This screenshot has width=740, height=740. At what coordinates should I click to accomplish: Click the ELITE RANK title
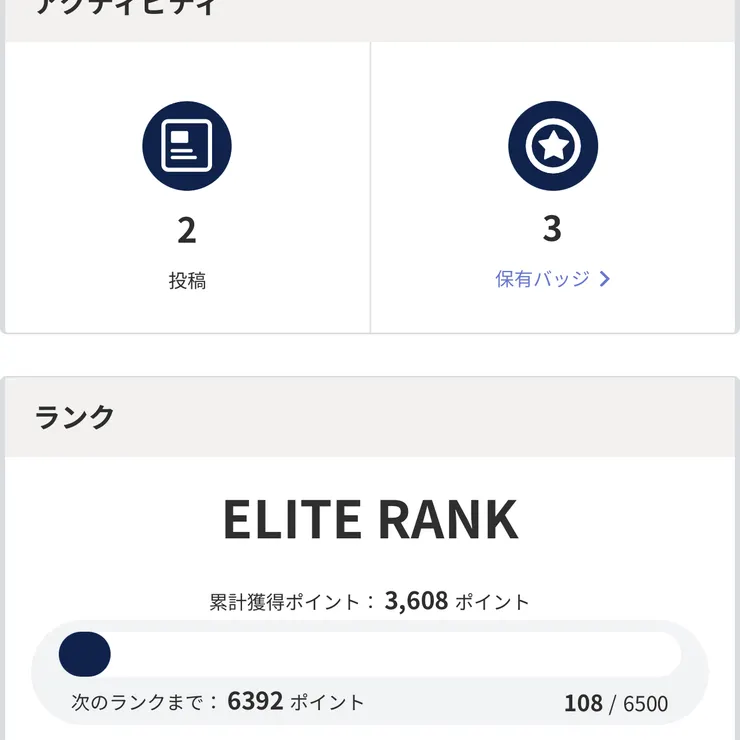(370, 519)
